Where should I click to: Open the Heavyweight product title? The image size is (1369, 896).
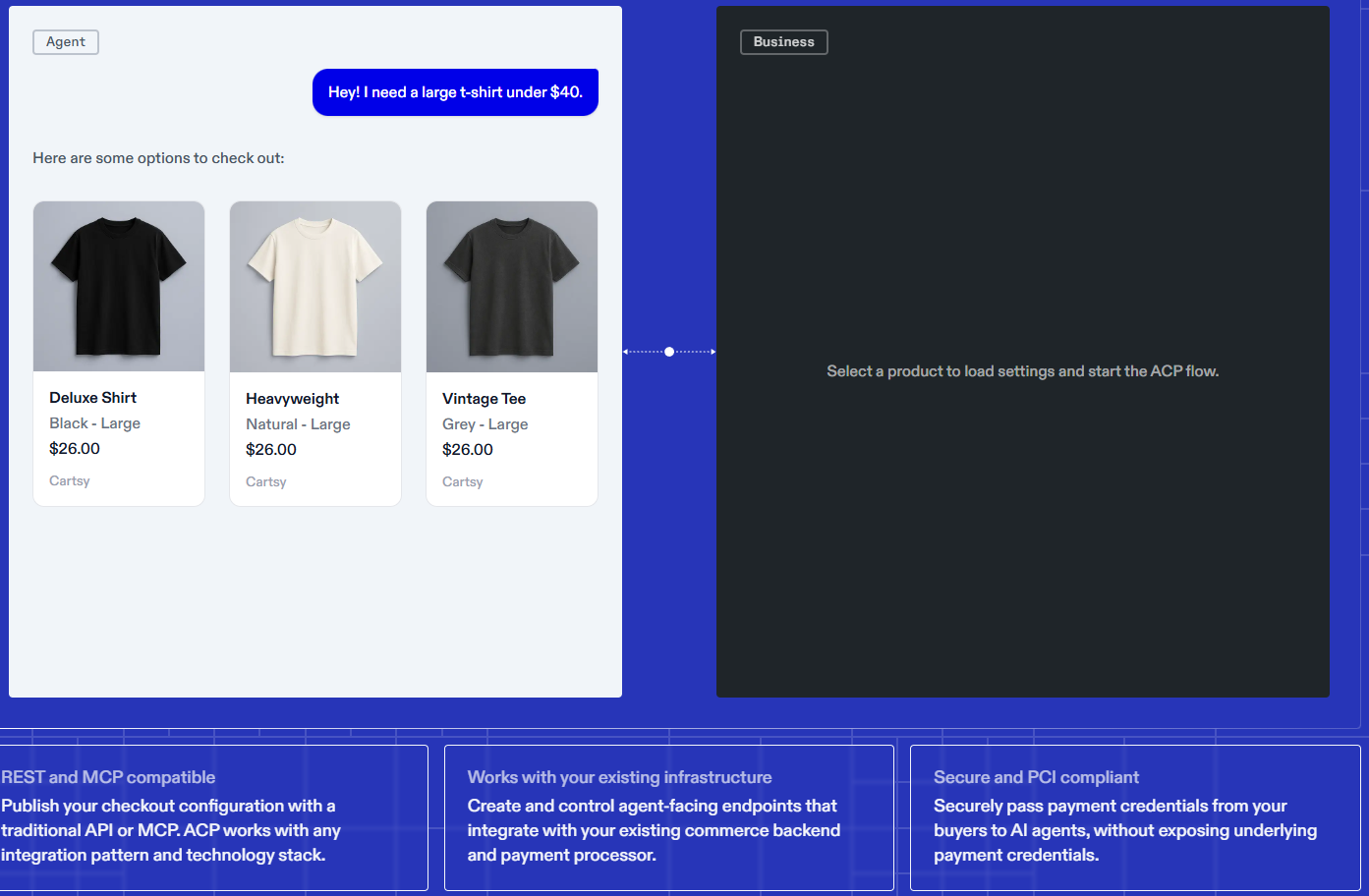click(292, 399)
